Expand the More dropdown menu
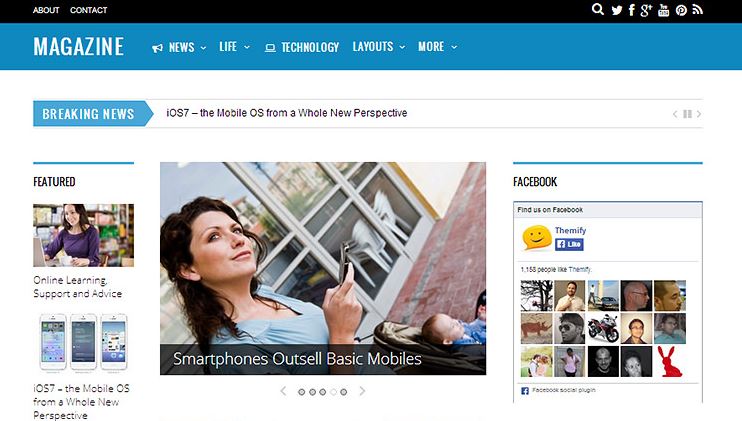The image size is (742, 421). pyautogui.click(x=437, y=47)
